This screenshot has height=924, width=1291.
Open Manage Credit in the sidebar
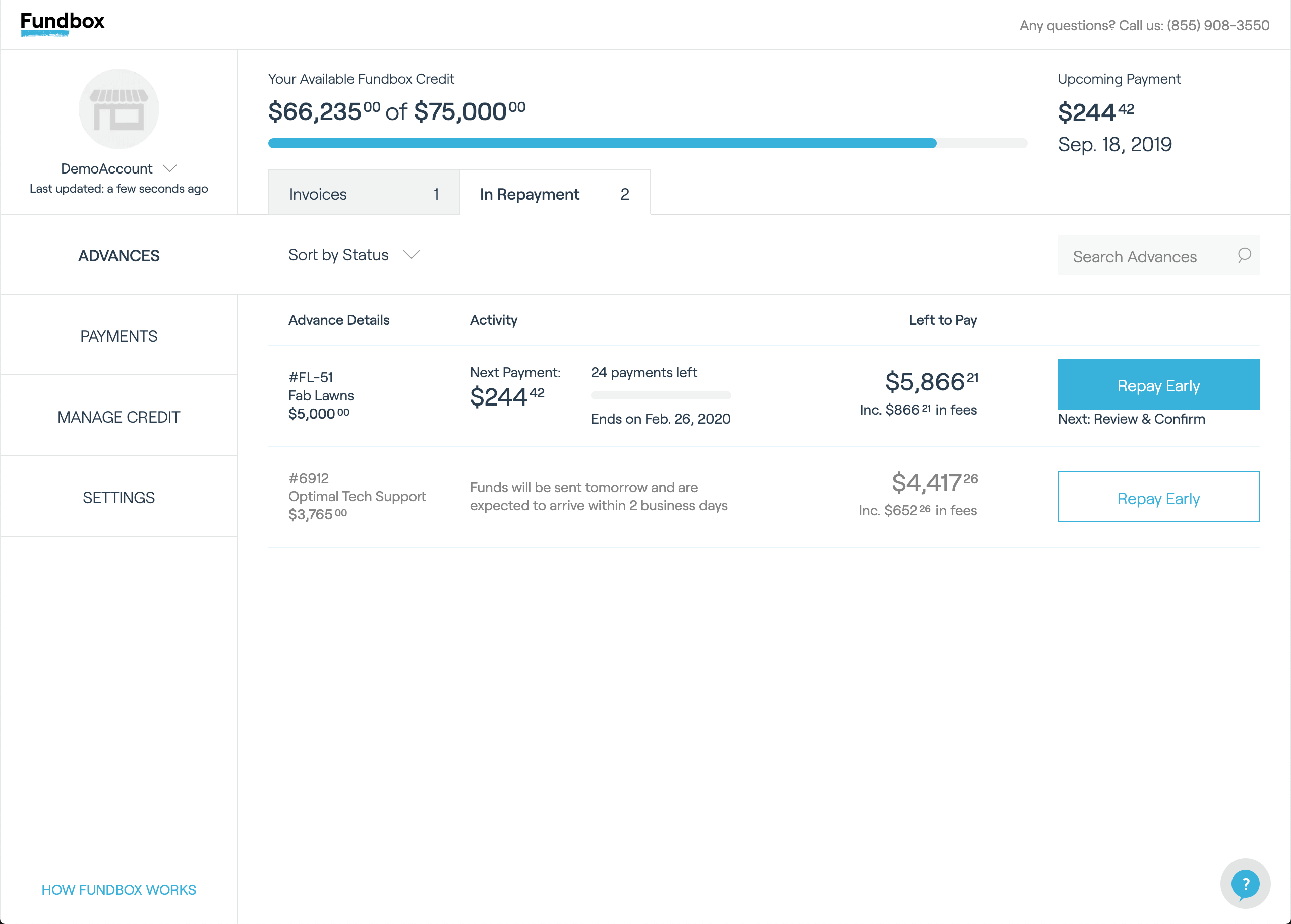click(x=119, y=417)
